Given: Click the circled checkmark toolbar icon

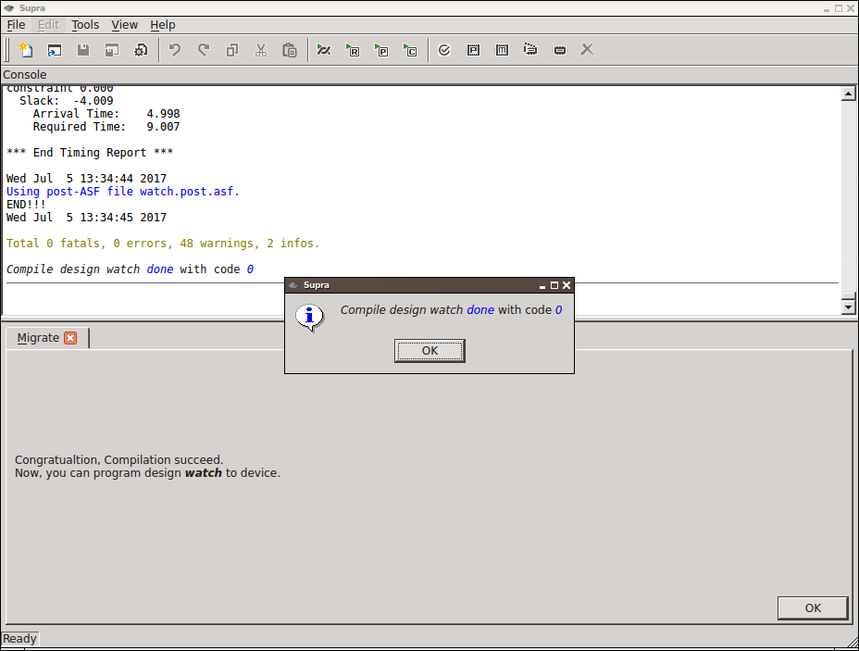Looking at the screenshot, I should (x=444, y=50).
